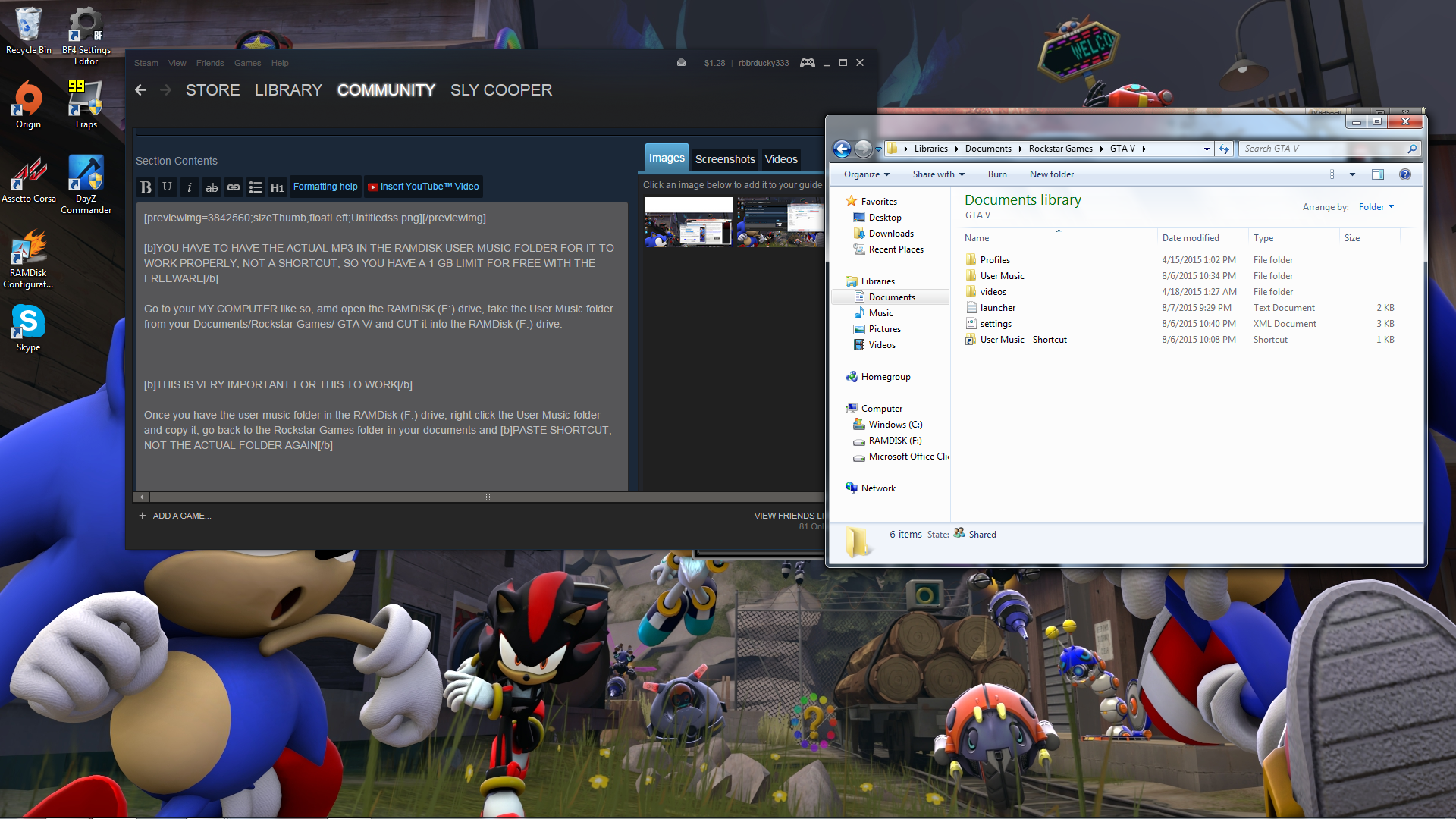
Task: Expand the Share with dropdown
Action: 938,174
